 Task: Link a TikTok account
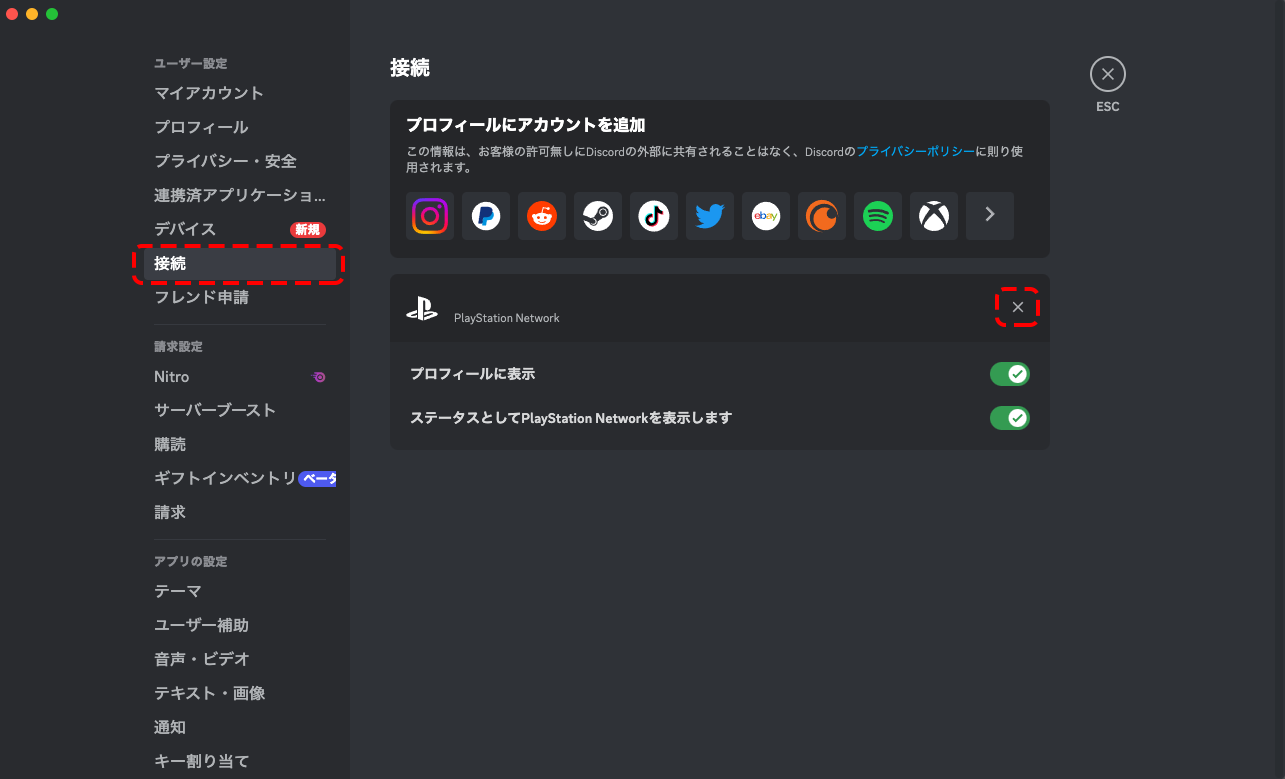point(654,216)
